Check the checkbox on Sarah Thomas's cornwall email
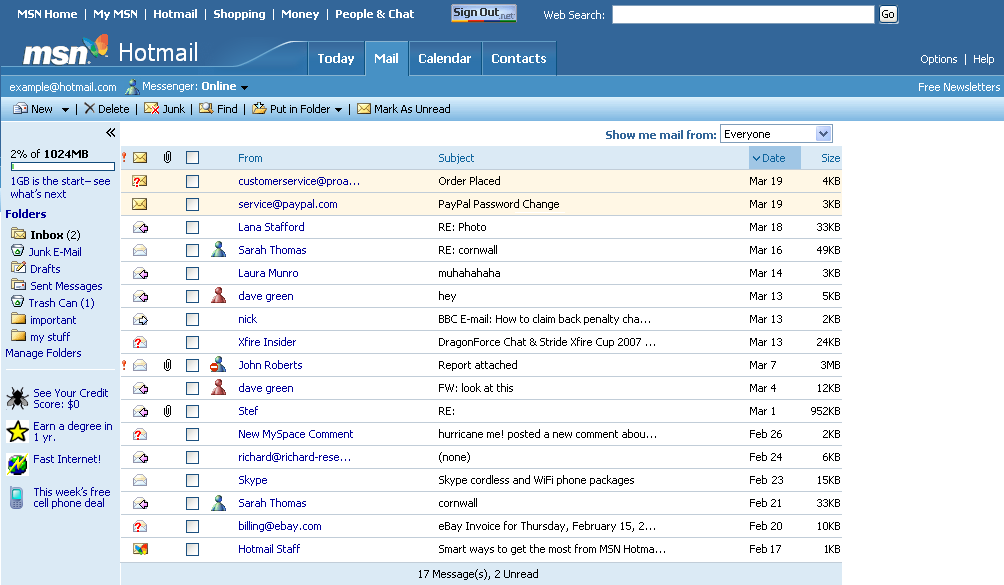 (192, 503)
